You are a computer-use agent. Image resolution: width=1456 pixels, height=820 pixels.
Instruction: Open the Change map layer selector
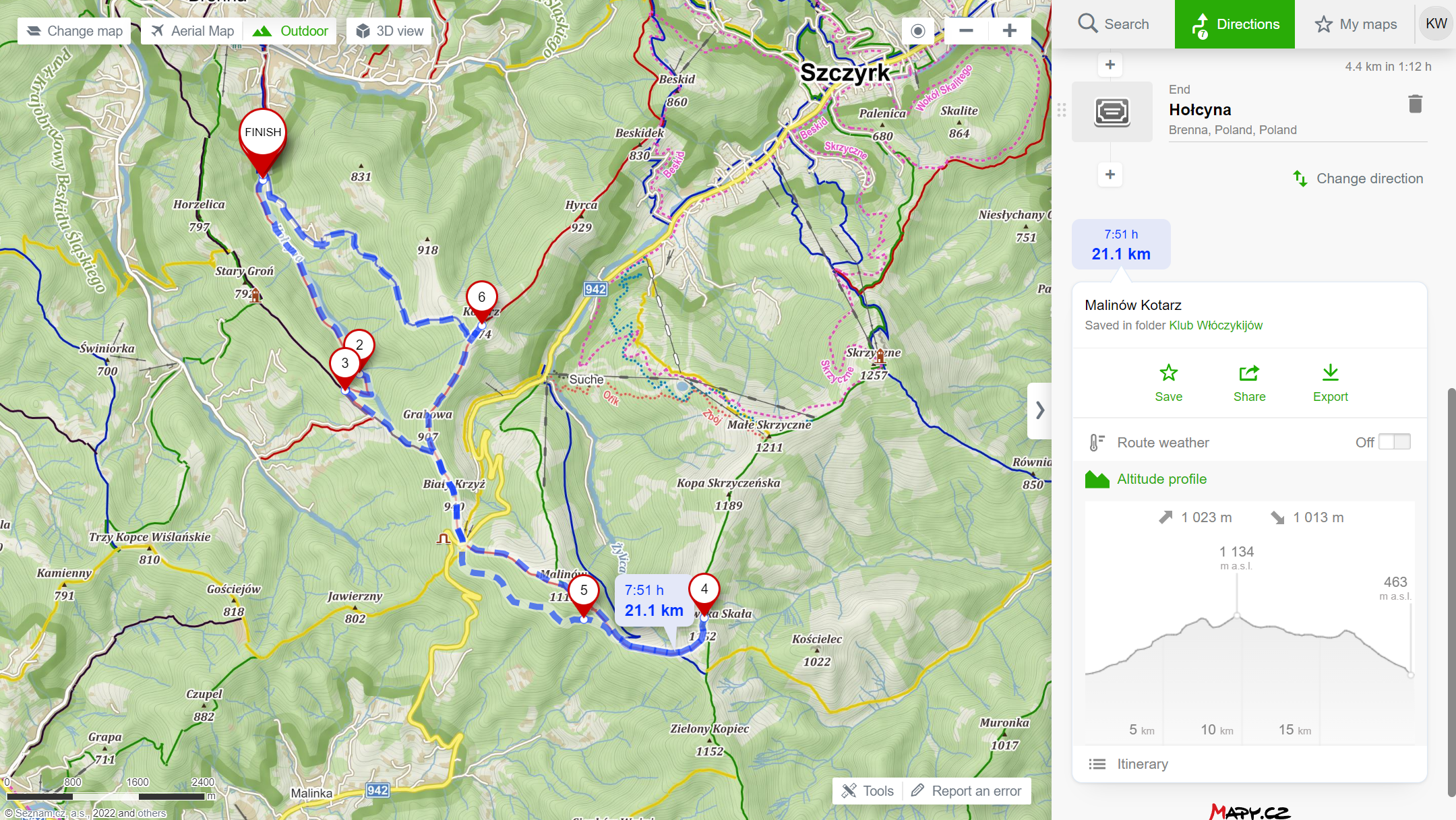point(74,31)
